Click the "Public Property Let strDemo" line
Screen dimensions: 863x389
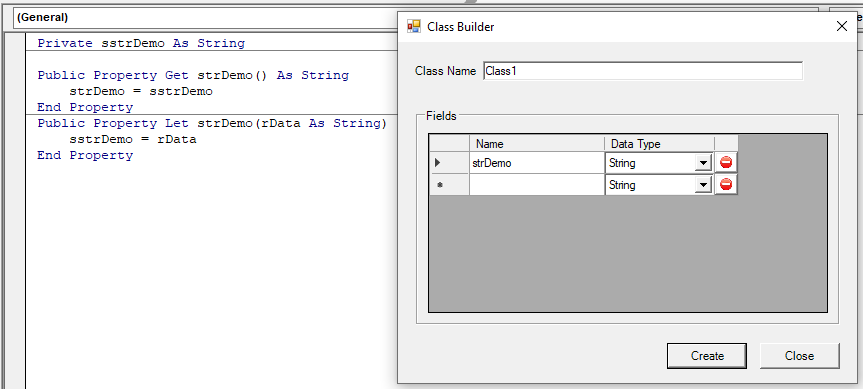[212, 123]
